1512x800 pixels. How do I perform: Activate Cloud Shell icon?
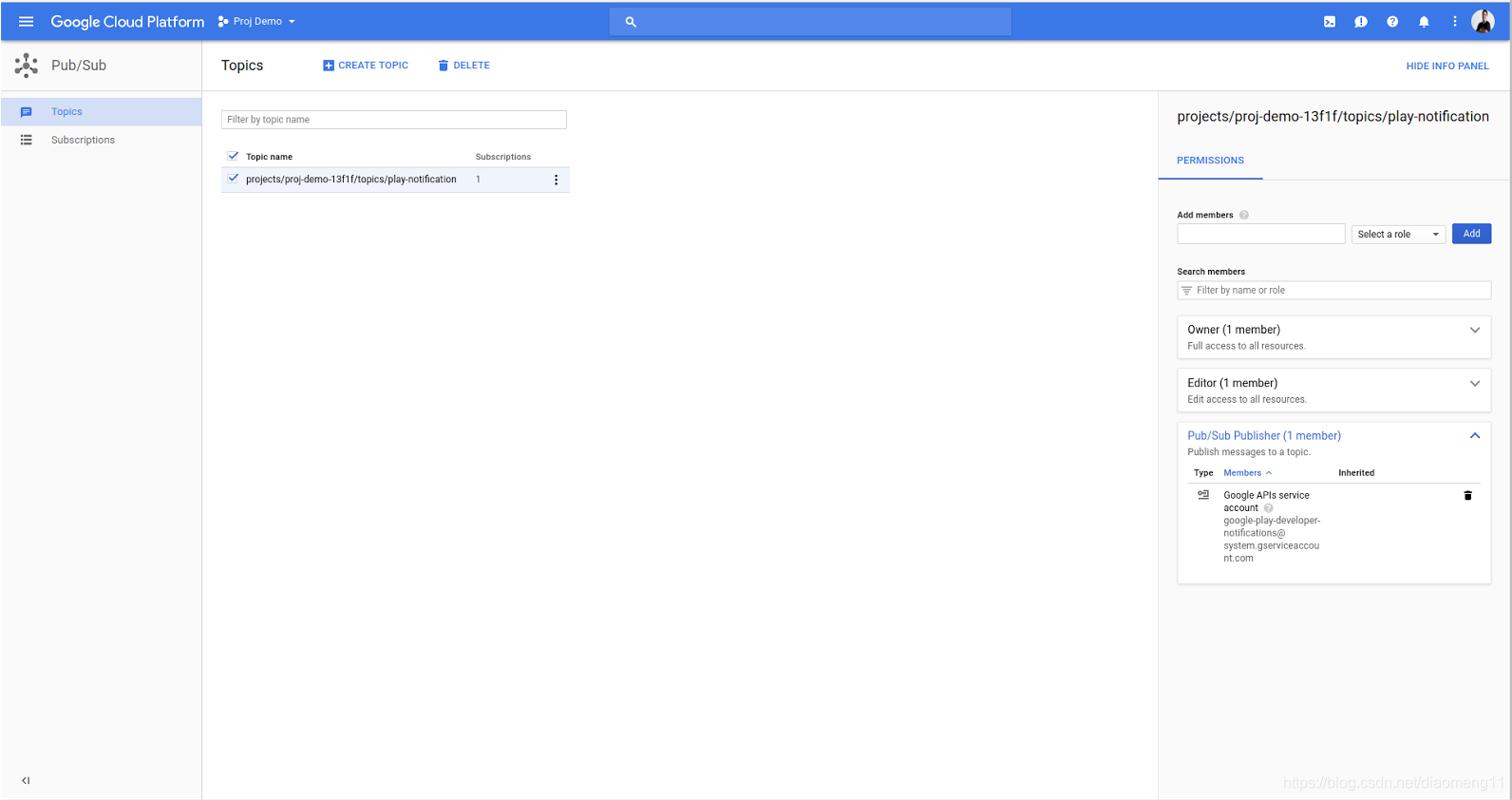tap(1330, 22)
